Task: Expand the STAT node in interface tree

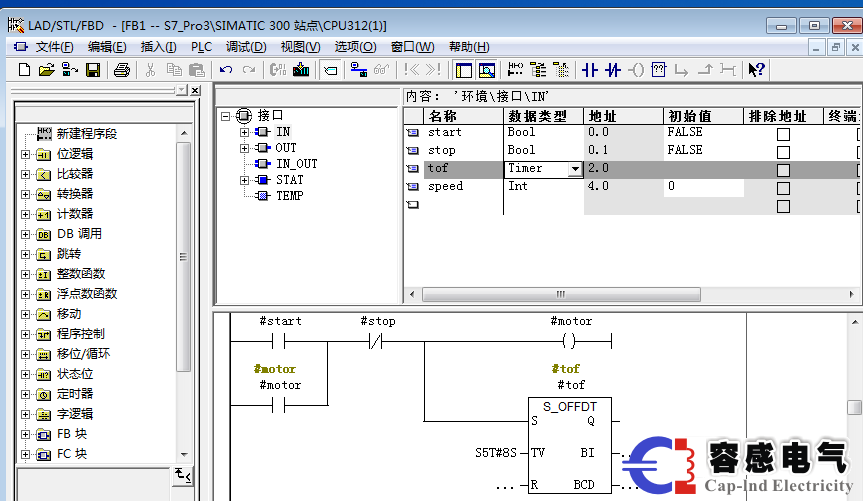Action: point(244,180)
